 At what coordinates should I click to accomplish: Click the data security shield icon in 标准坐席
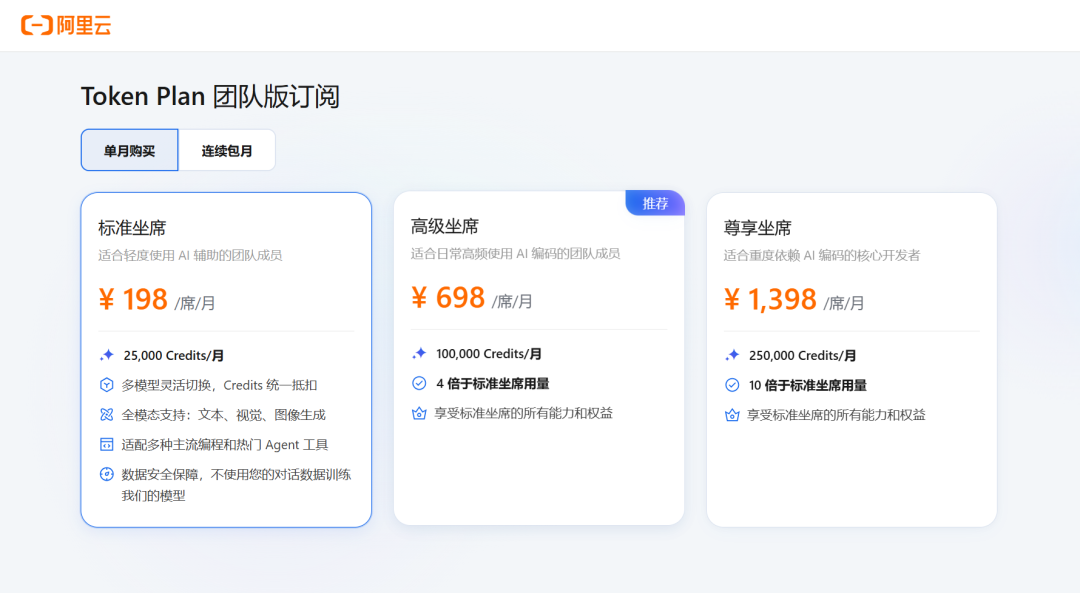[x=107, y=474]
